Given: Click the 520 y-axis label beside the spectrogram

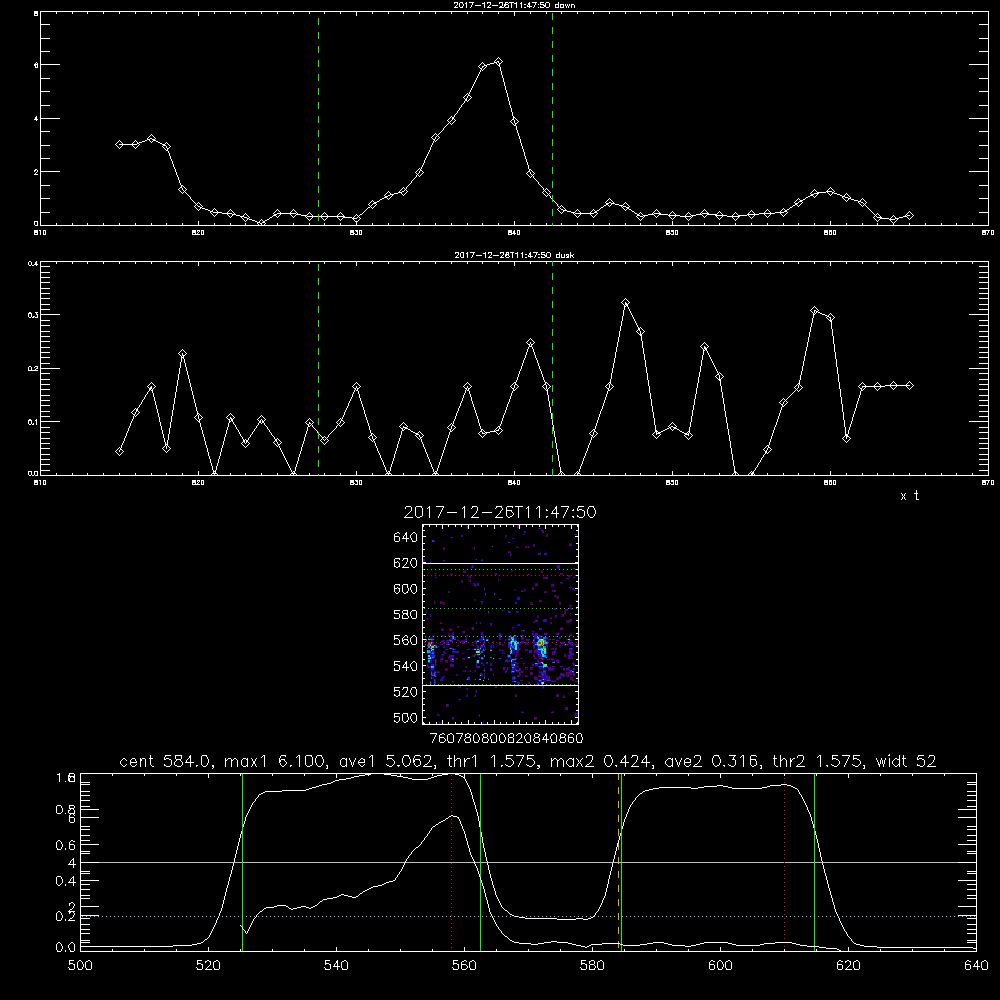Looking at the screenshot, I should pos(406,692).
